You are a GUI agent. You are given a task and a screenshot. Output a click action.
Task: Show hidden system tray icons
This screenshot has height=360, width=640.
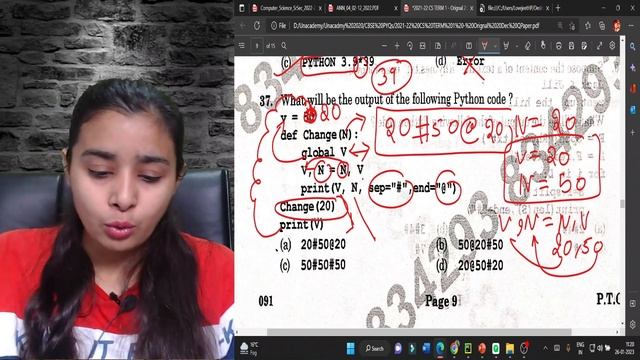click(x=545, y=348)
